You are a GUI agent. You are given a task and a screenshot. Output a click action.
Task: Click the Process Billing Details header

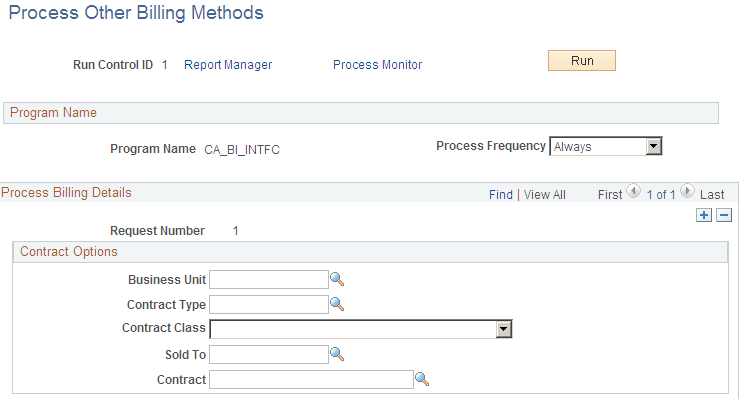click(x=66, y=193)
